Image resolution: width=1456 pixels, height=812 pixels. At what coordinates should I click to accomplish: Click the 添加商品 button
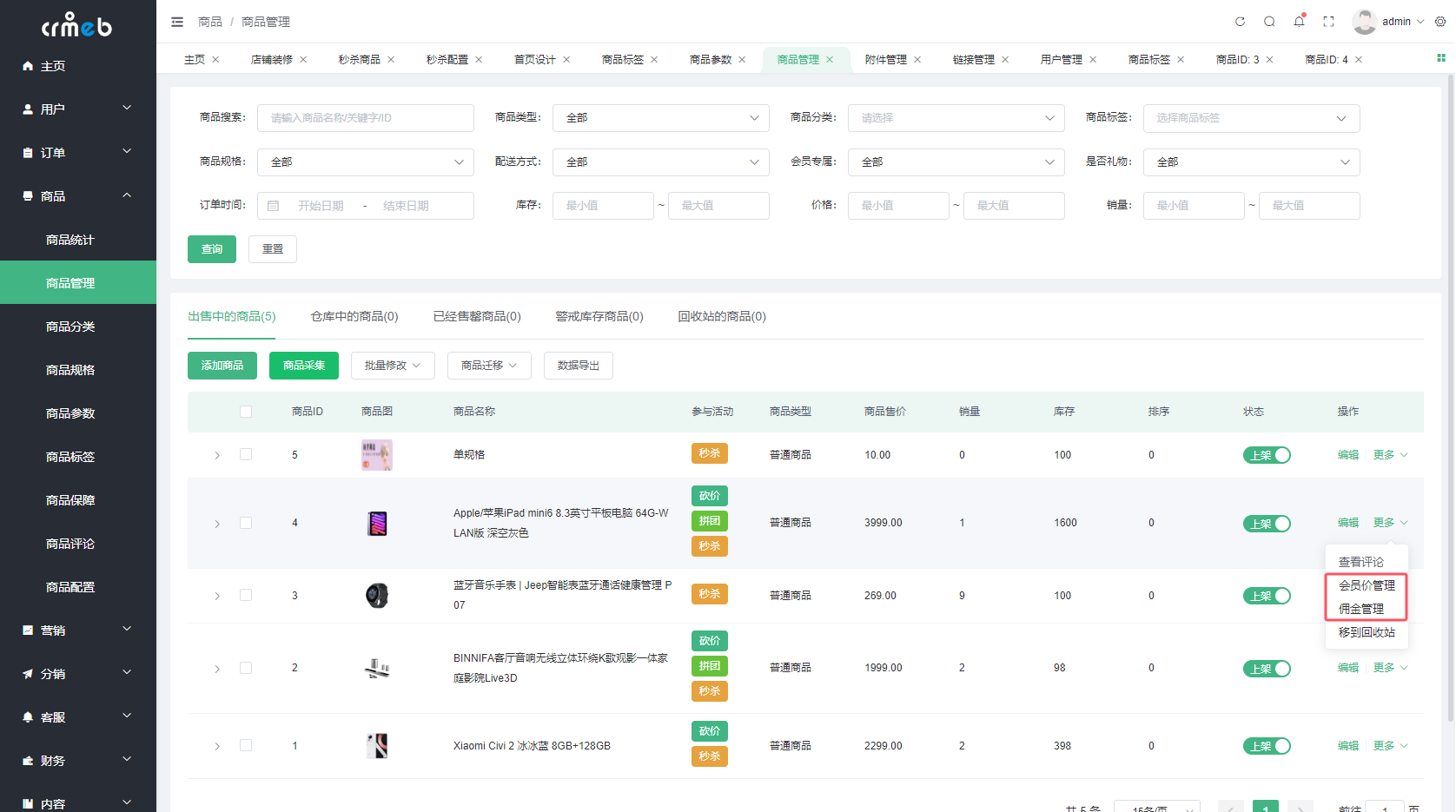click(222, 366)
